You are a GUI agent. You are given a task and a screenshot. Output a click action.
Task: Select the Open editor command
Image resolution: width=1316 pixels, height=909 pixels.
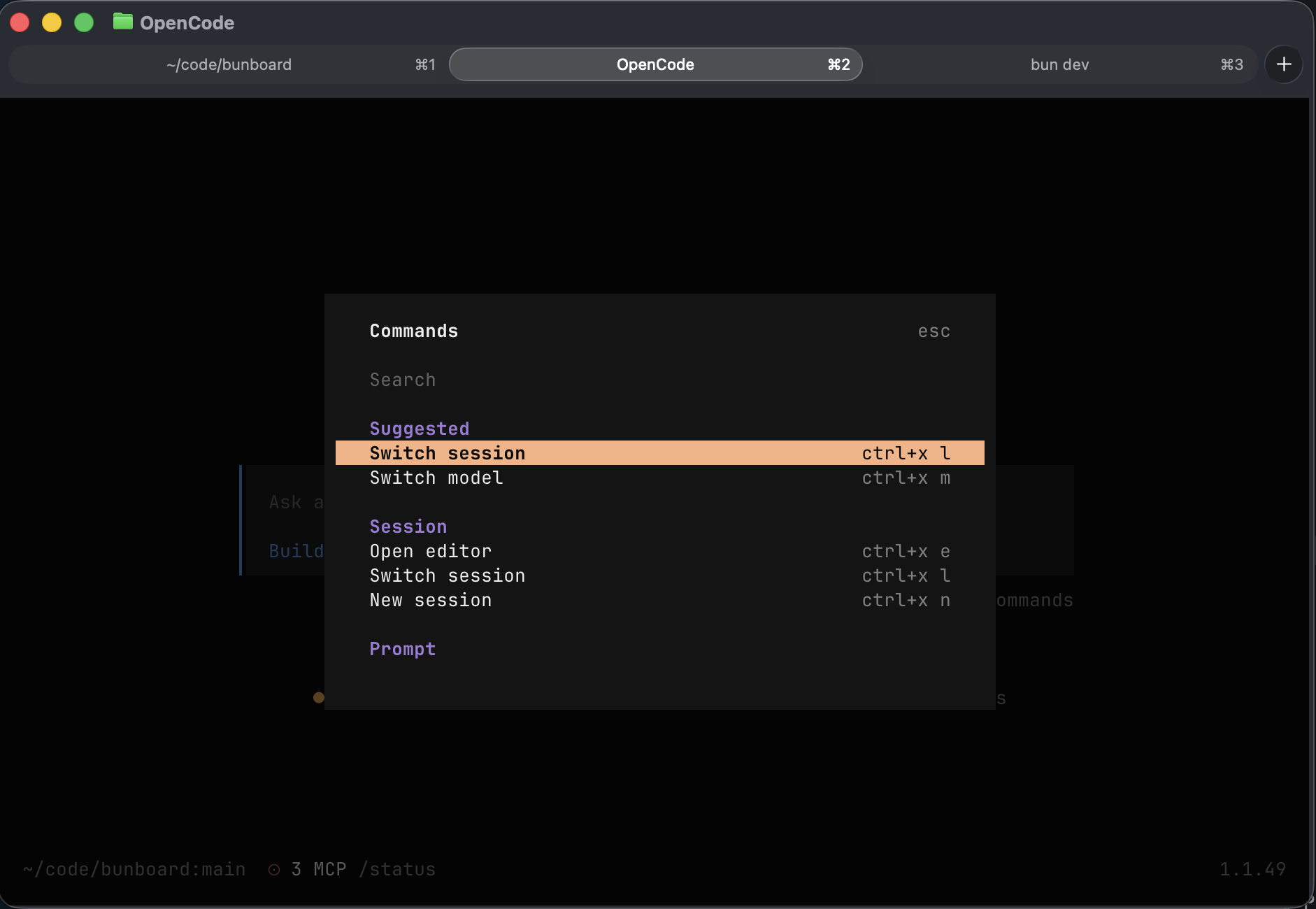[660, 551]
